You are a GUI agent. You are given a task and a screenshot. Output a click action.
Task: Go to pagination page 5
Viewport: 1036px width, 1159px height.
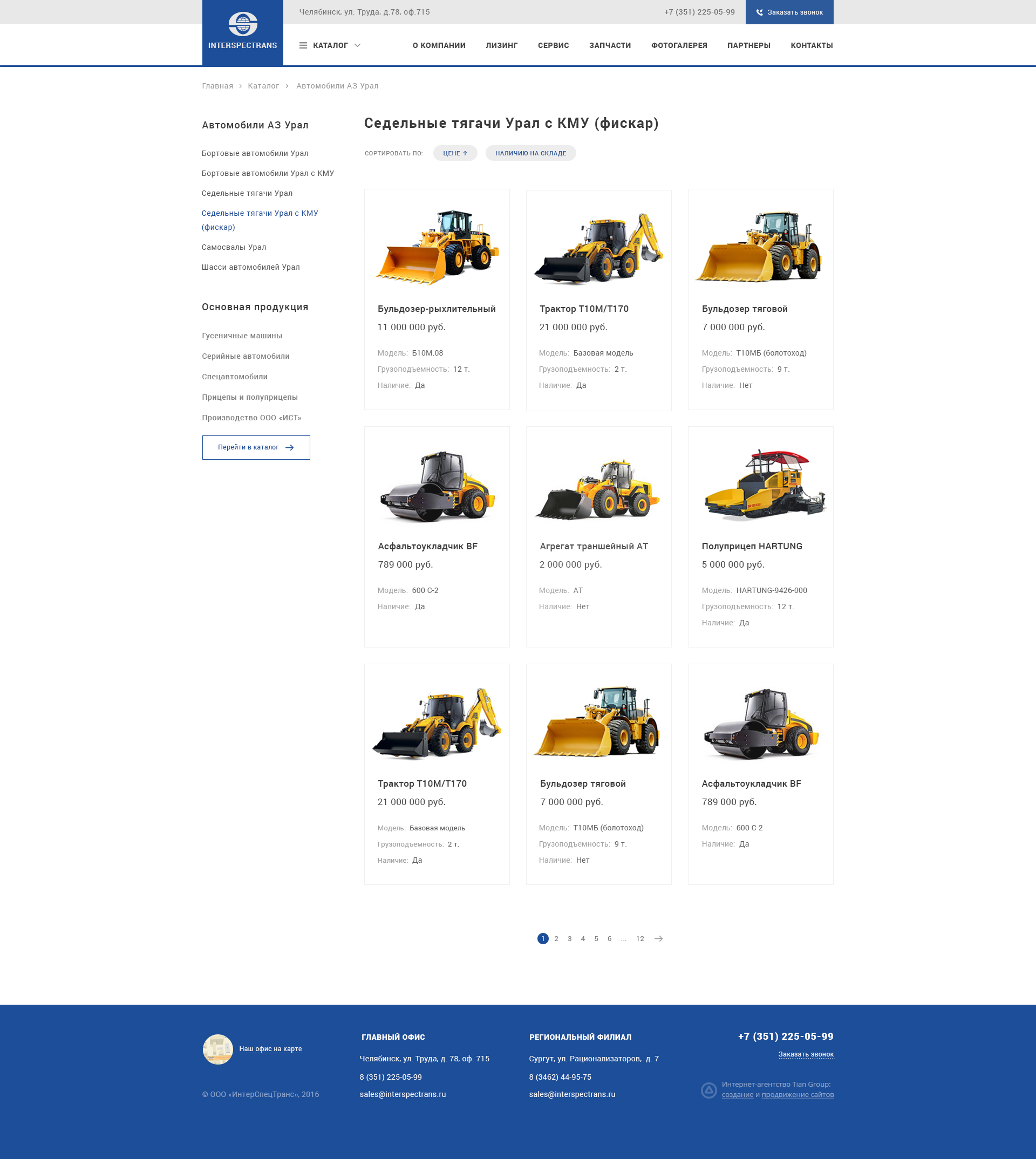point(596,939)
